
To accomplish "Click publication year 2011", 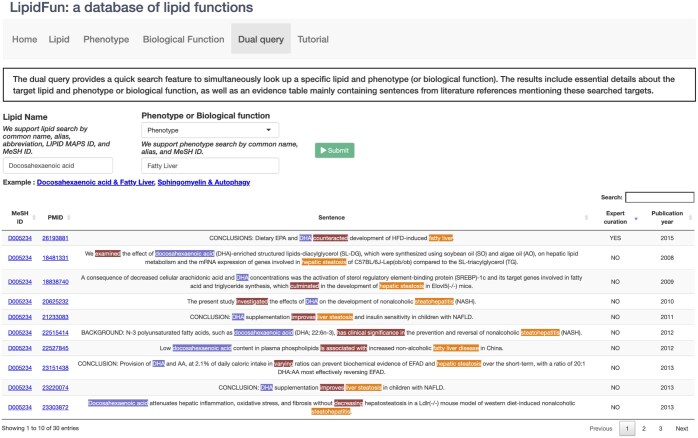I will [x=667, y=317].
